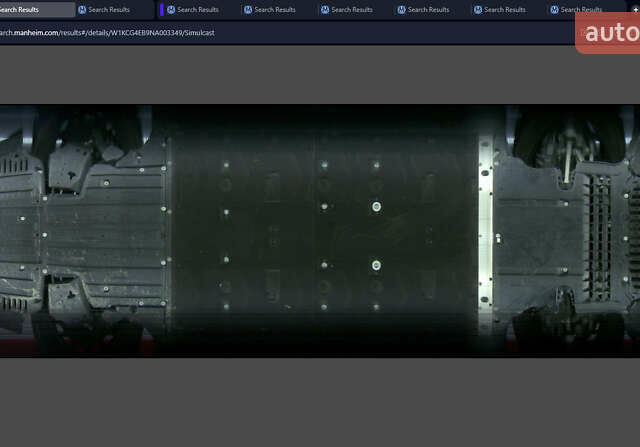Click the new tab plus button
The image size is (640, 447).
coord(634,9)
